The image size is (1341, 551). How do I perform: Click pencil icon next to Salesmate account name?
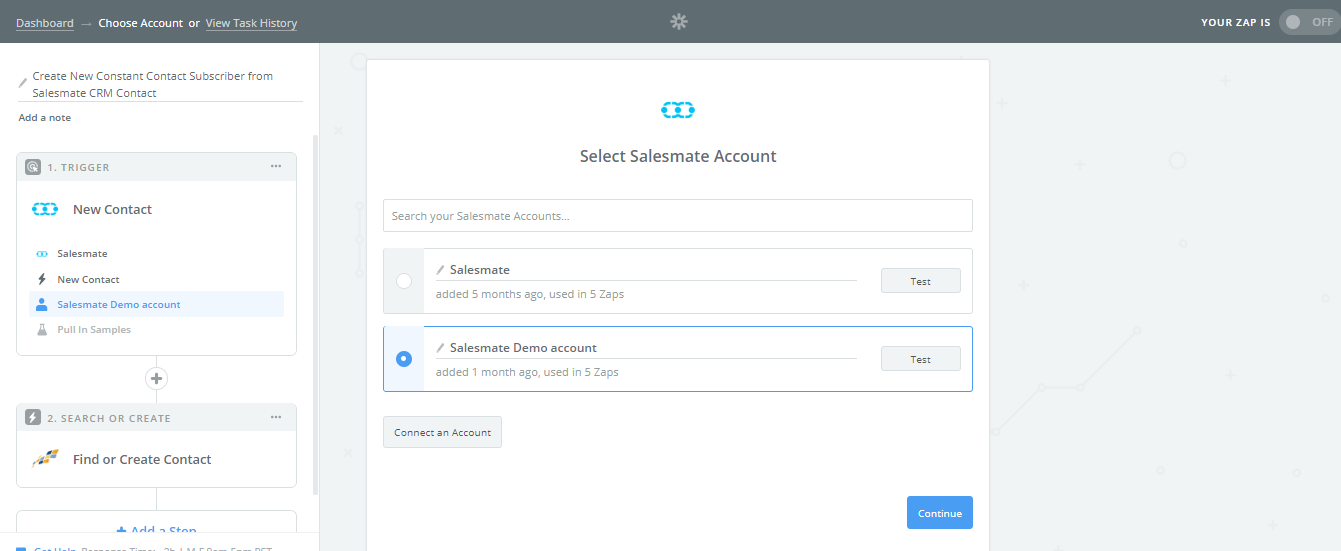pos(440,270)
